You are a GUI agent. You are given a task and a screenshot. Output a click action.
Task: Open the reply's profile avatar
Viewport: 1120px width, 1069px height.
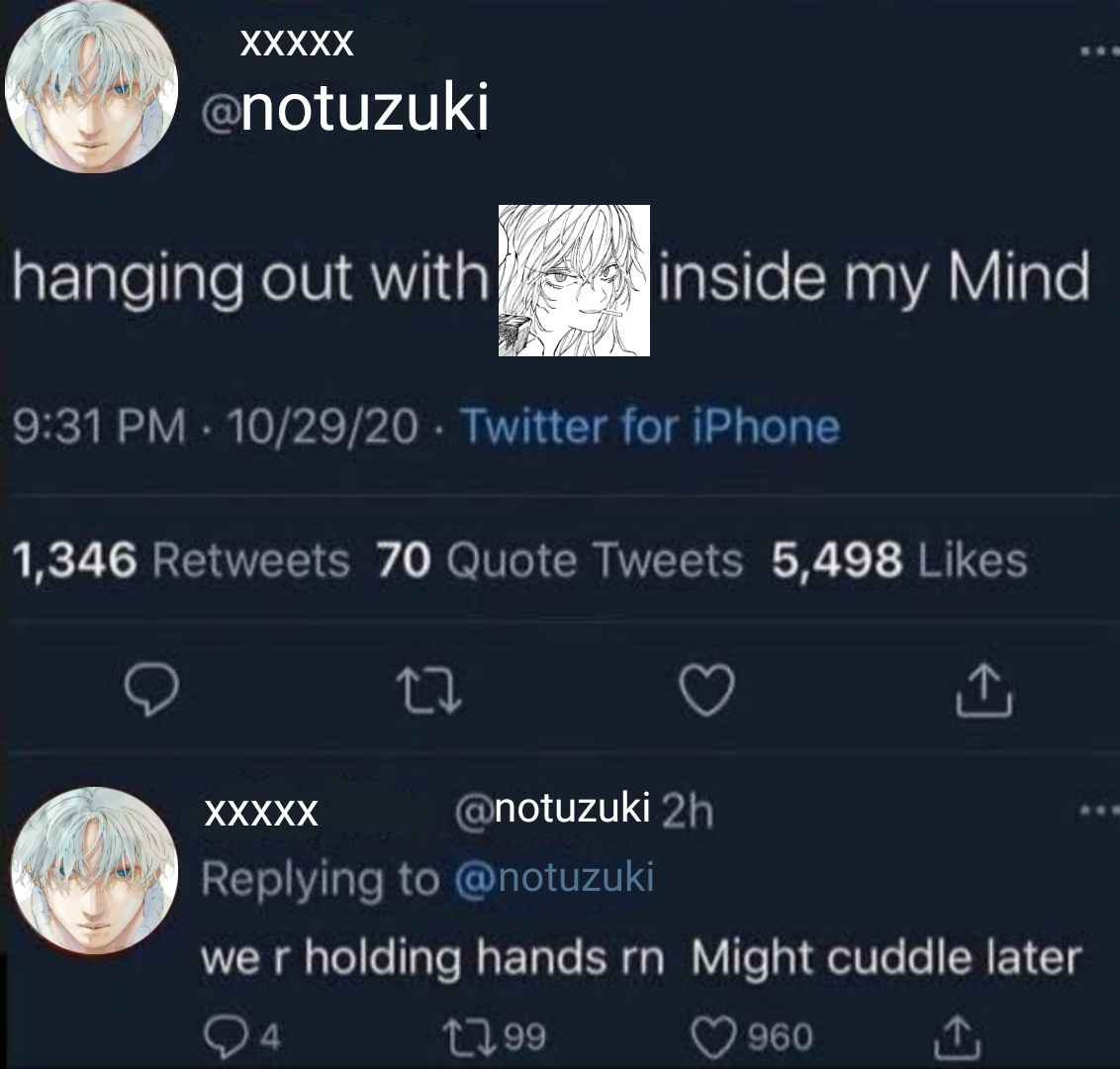pos(94,870)
